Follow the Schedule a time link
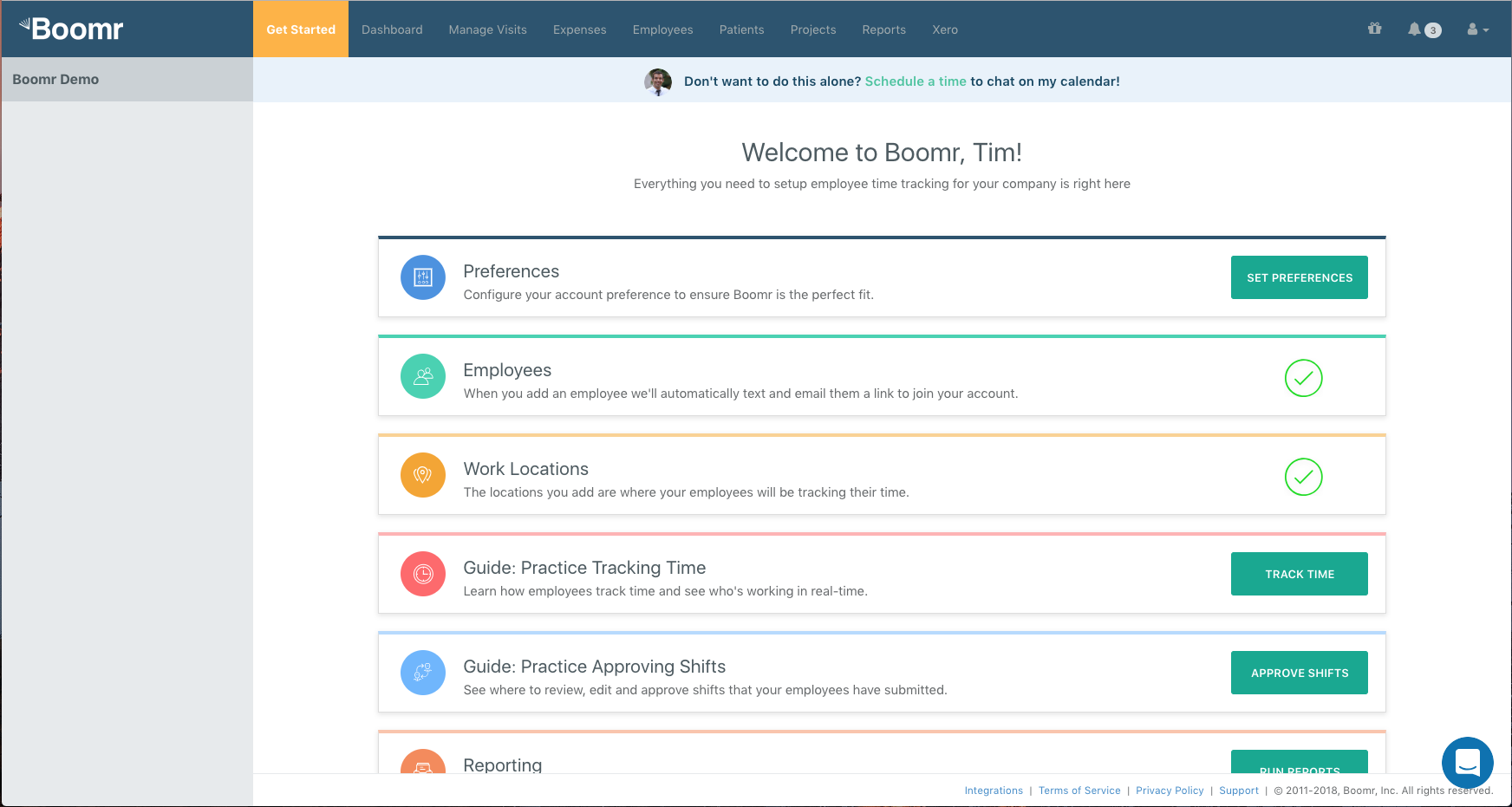Viewport: 1512px width, 807px height. (x=916, y=81)
